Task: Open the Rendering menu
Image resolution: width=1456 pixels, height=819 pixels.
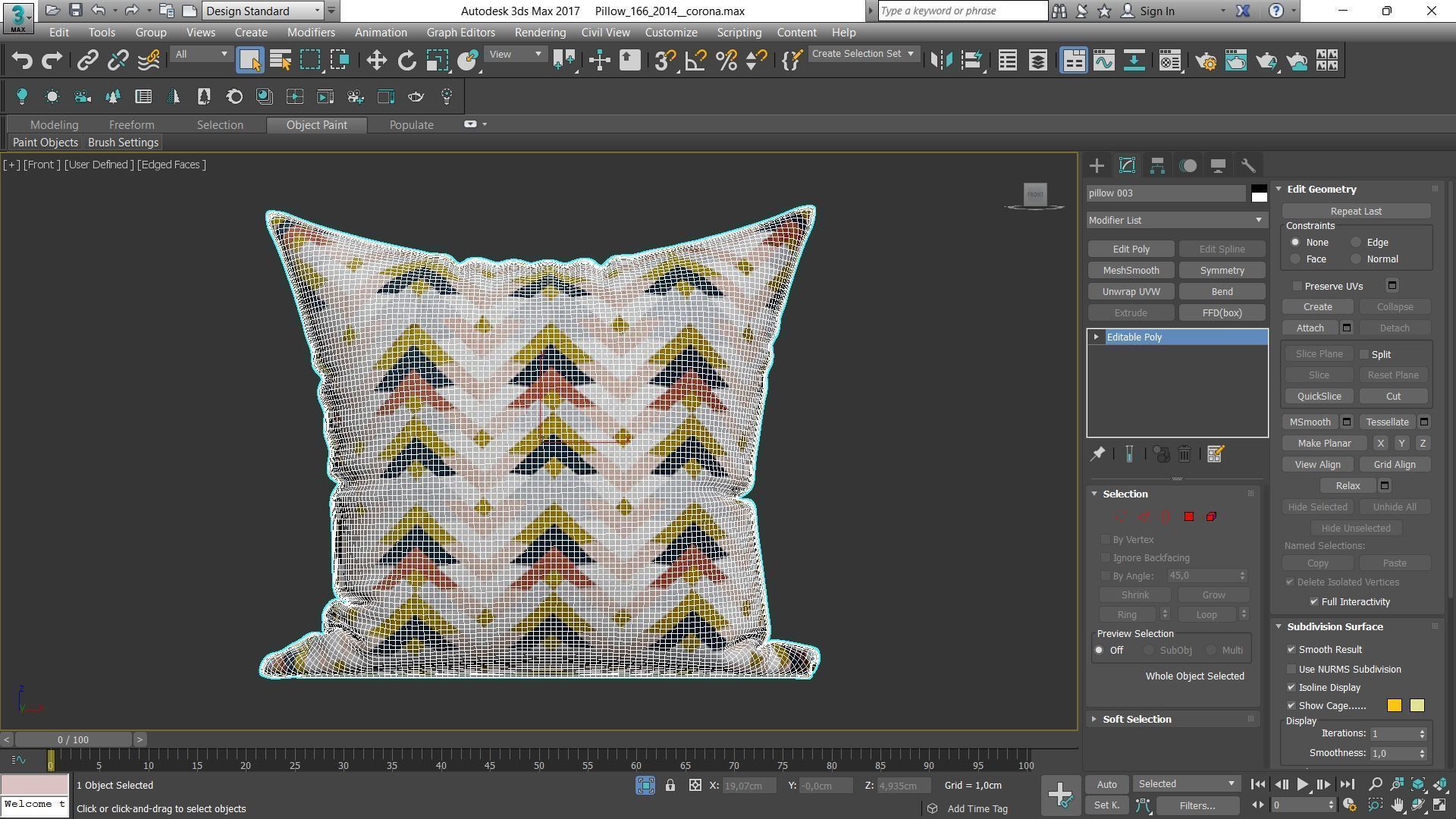Action: (x=540, y=33)
